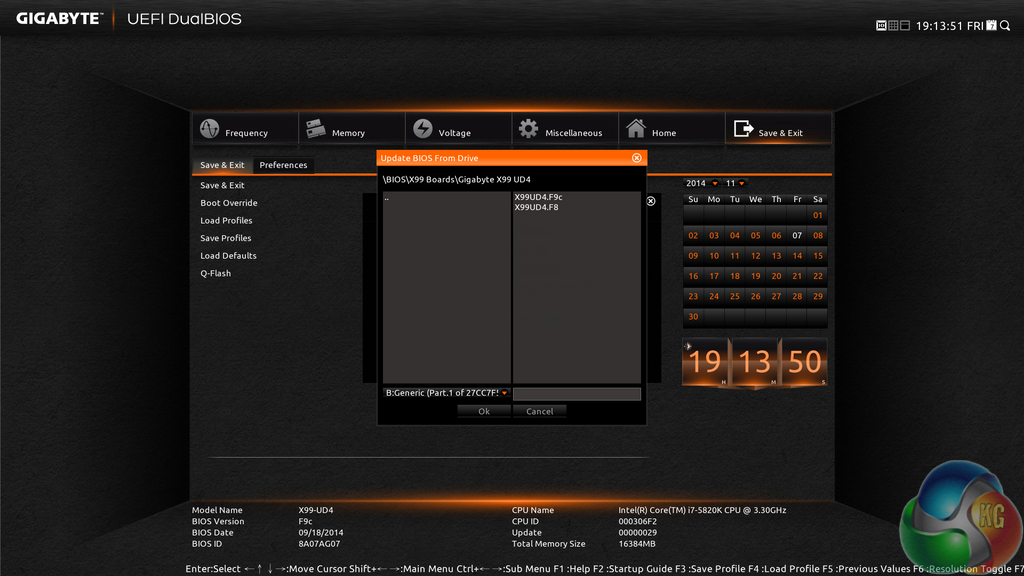Select date 07 on the calendar
The height and width of the screenshot is (576, 1024).
point(796,235)
